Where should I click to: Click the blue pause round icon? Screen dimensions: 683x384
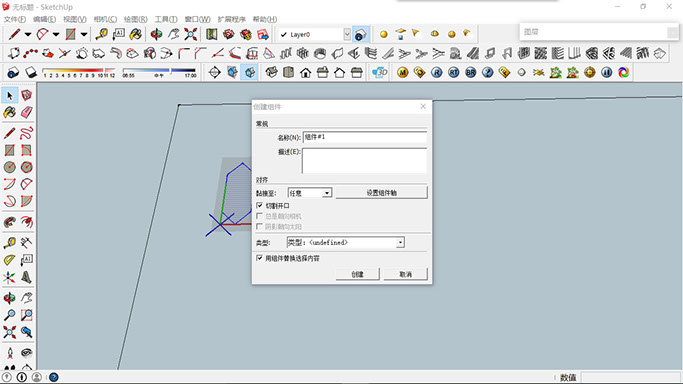[x=606, y=72]
